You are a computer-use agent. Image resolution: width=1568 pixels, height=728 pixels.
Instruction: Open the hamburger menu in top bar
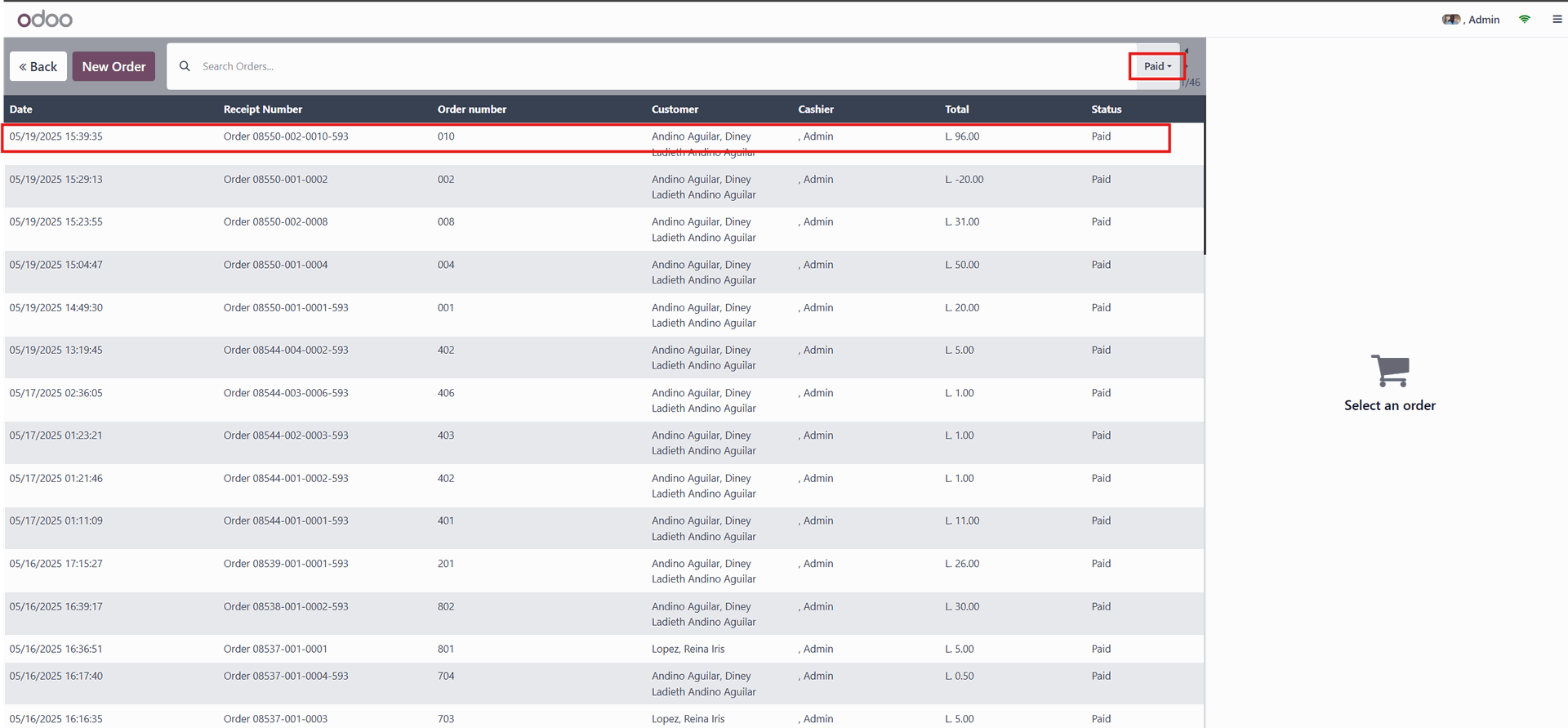tap(1557, 19)
